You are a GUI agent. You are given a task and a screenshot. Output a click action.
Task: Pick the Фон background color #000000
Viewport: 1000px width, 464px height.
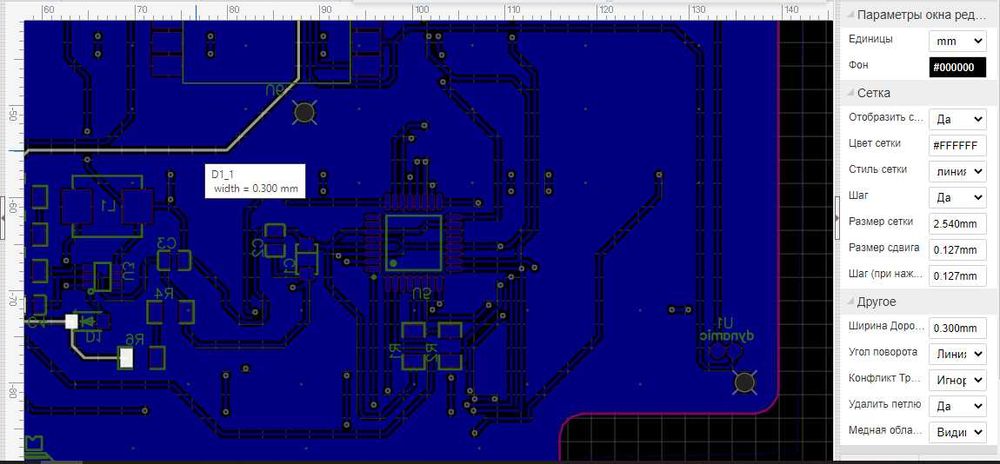957,68
